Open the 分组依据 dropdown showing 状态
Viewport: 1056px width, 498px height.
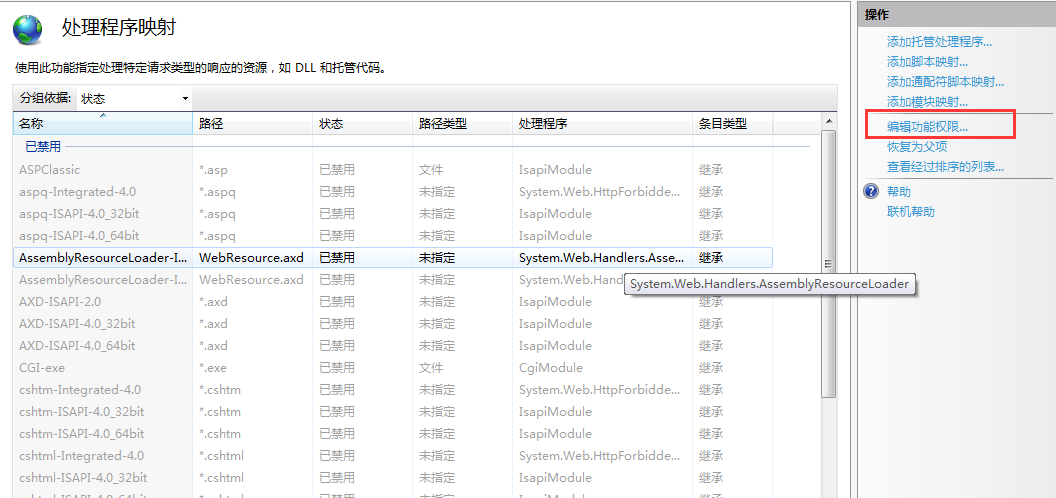134,98
